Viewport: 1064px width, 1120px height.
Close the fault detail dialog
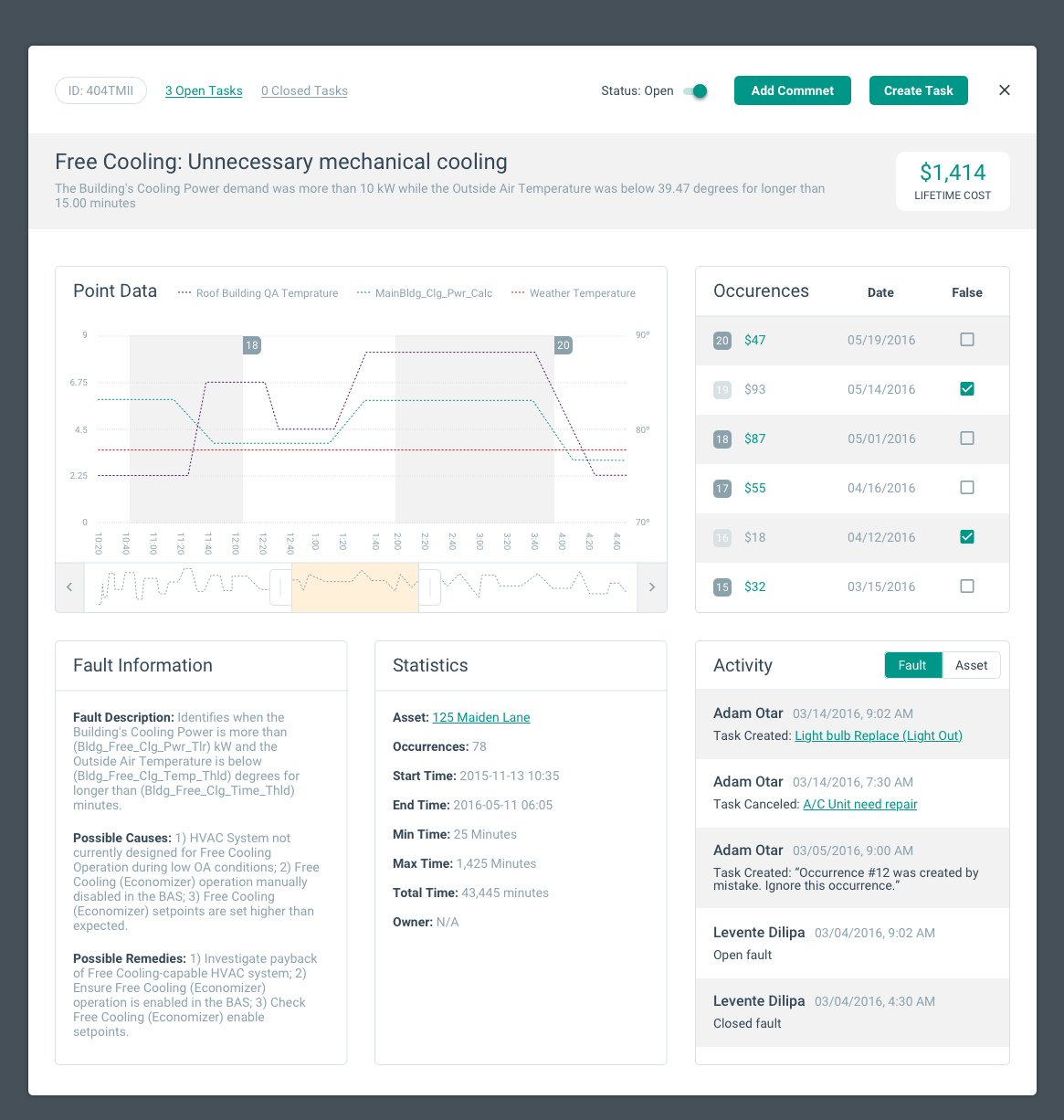point(1005,90)
